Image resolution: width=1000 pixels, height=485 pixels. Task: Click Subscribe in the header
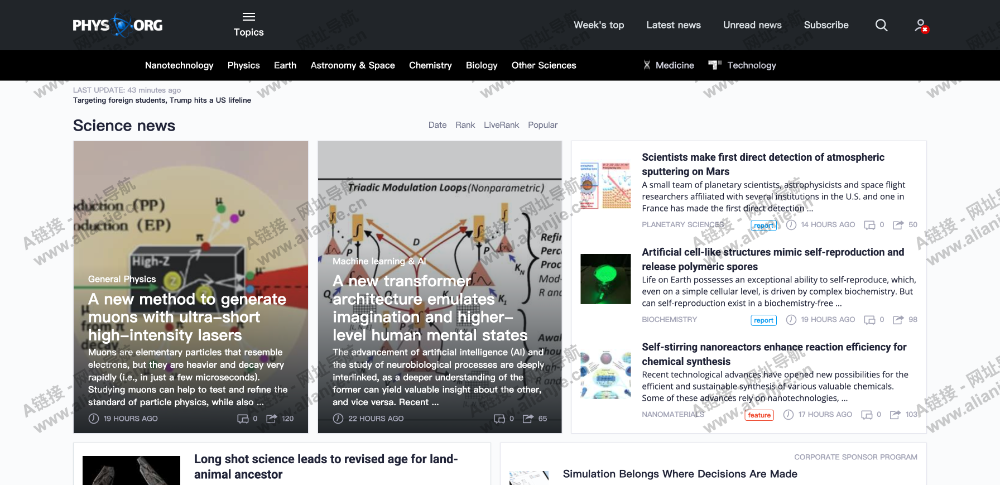pyautogui.click(x=826, y=25)
